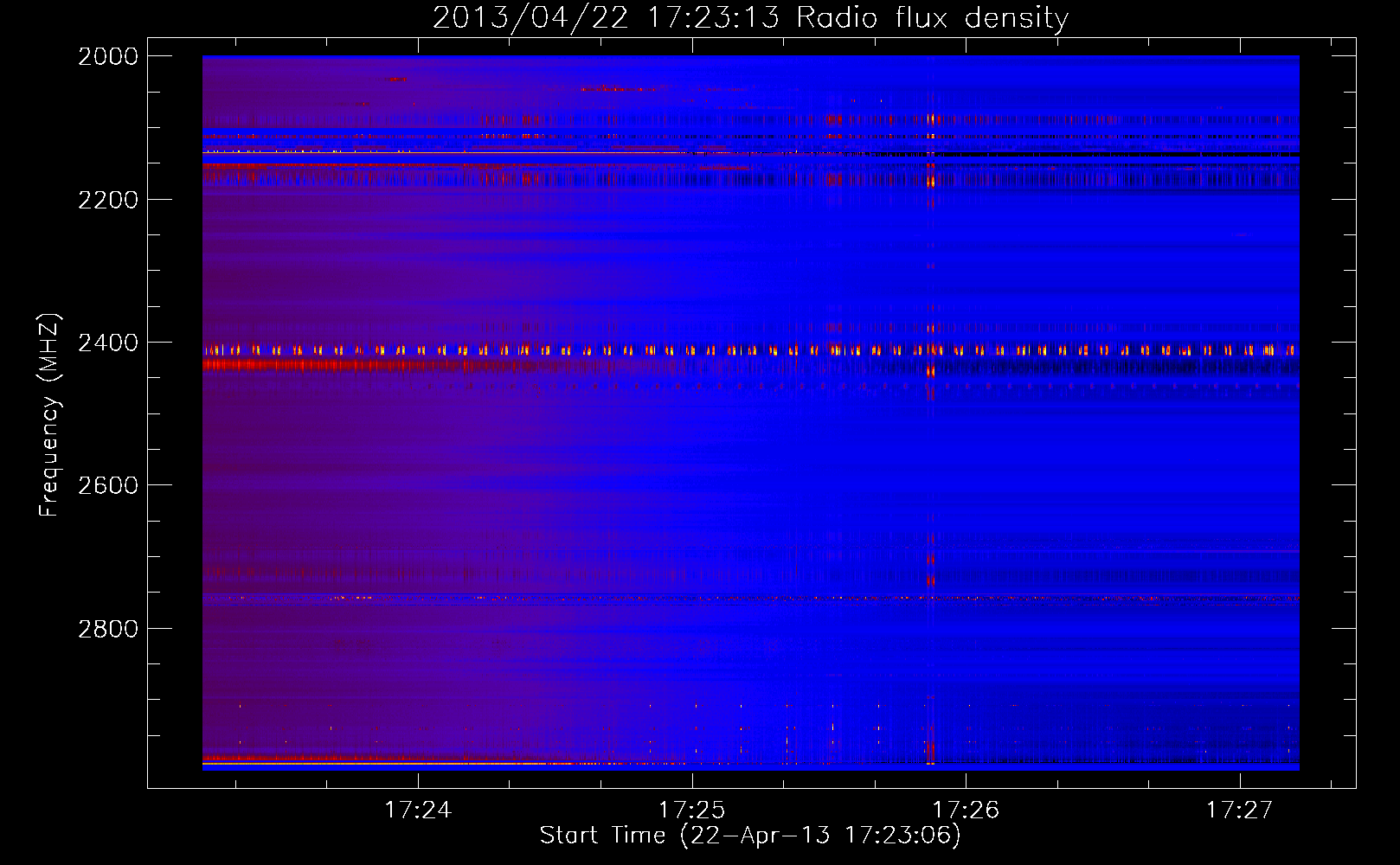Click the plot title "2013/04/22 17:23:13 Radio flux density"
The image size is (1400, 865).
pyautogui.click(x=750, y=17)
